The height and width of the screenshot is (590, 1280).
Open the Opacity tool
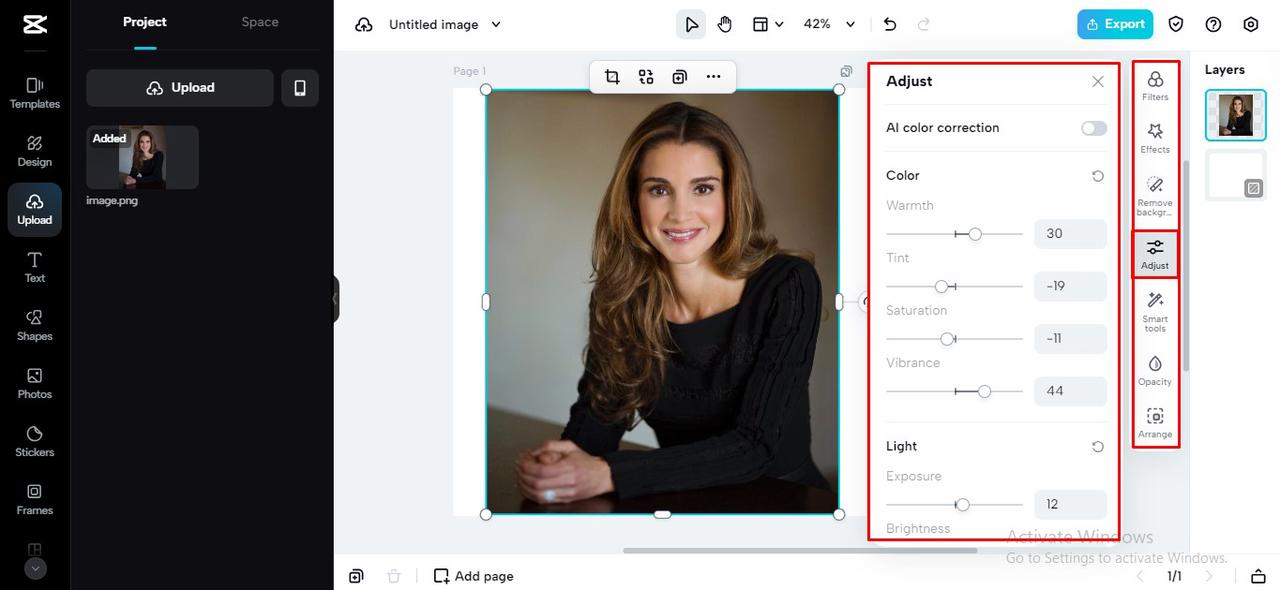[x=1155, y=370]
